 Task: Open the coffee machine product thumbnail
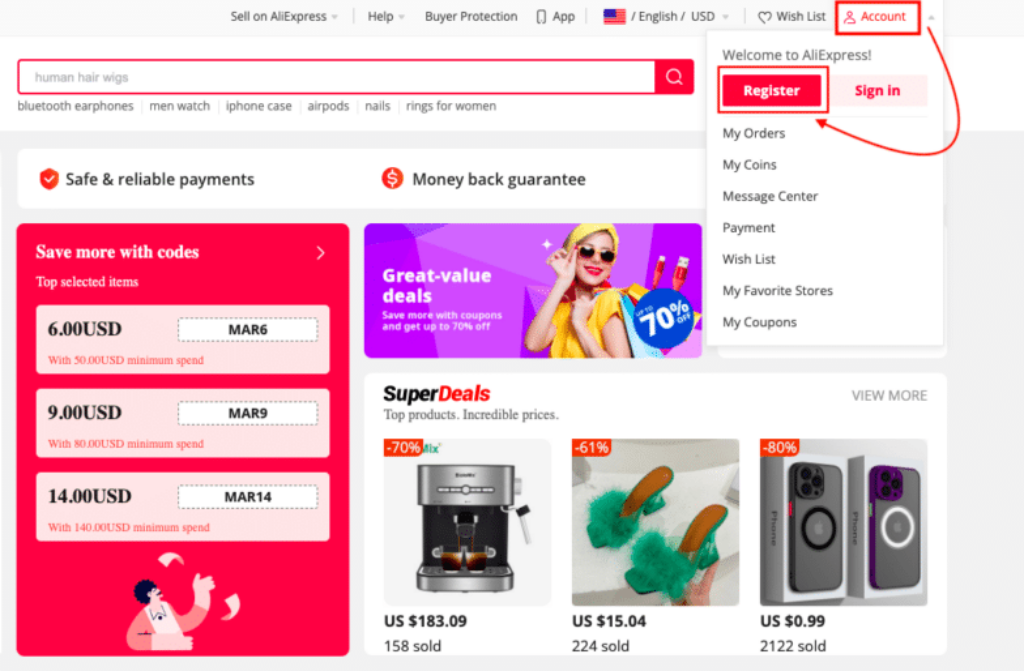click(467, 522)
